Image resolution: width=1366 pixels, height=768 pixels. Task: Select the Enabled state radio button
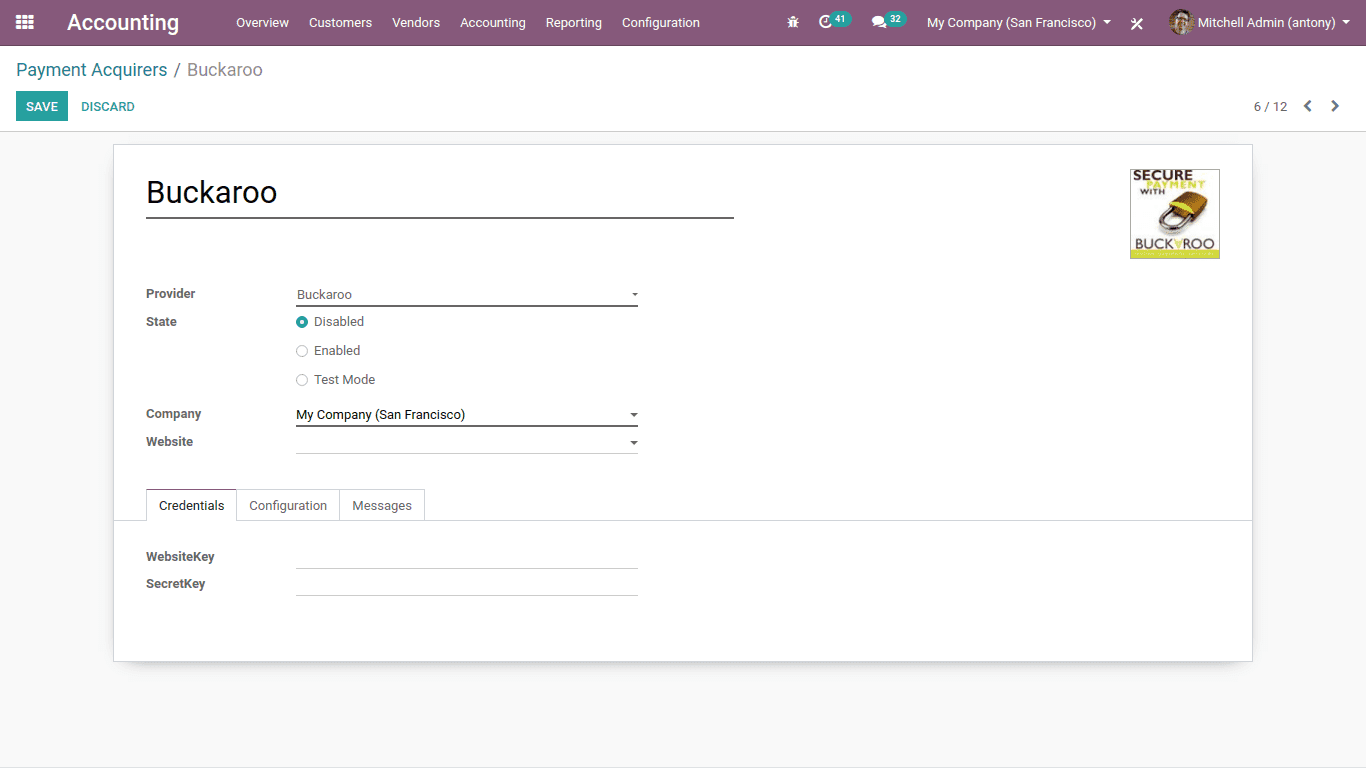tap(302, 351)
